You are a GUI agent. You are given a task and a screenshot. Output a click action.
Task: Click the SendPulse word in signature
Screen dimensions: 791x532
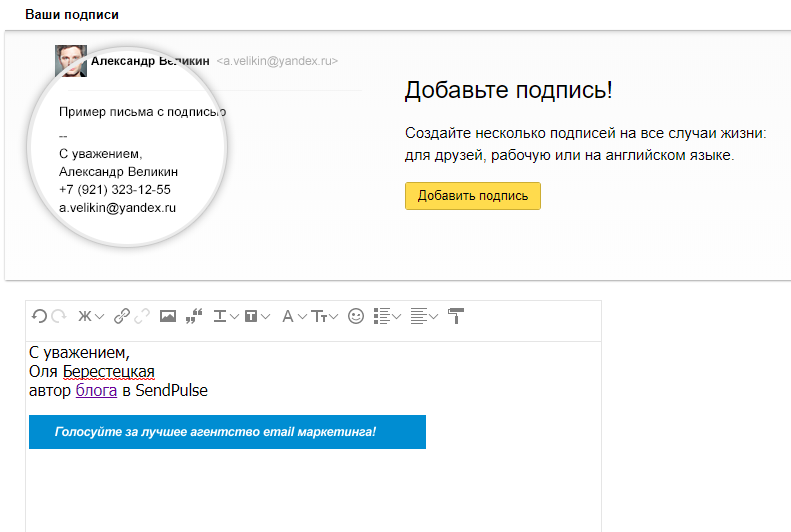(x=172, y=390)
